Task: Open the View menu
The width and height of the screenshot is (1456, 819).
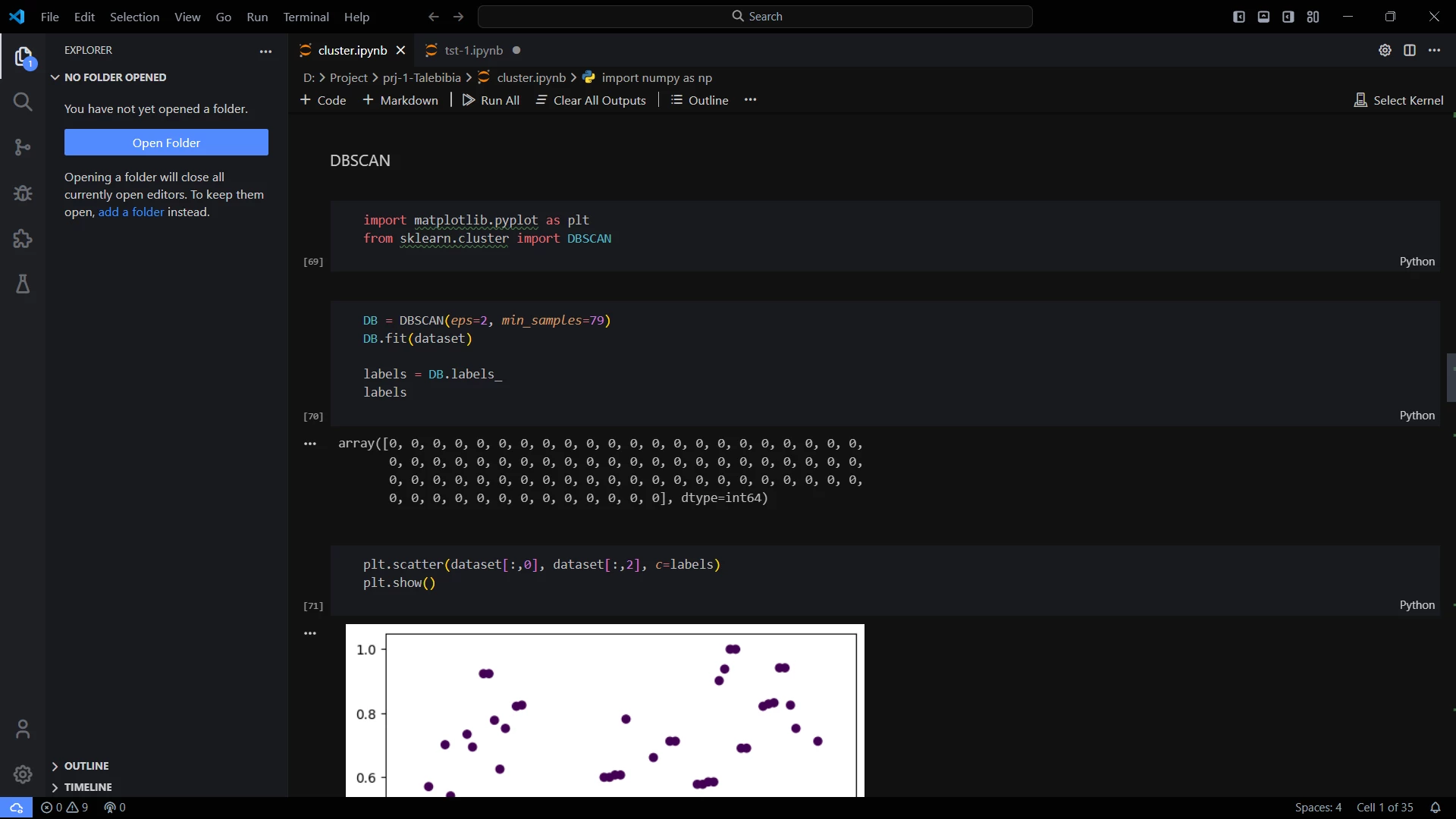Action: tap(187, 17)
